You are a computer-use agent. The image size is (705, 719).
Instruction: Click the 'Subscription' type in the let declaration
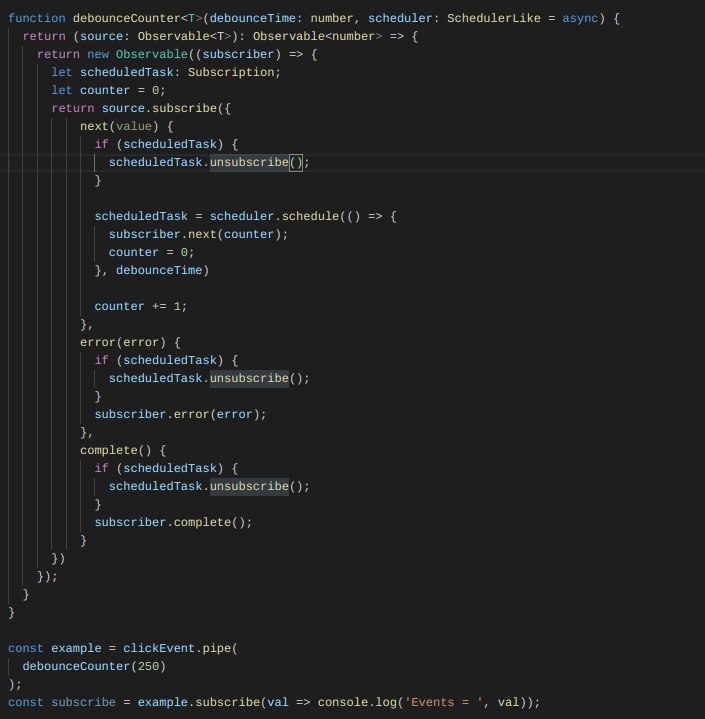coord(231,72)
